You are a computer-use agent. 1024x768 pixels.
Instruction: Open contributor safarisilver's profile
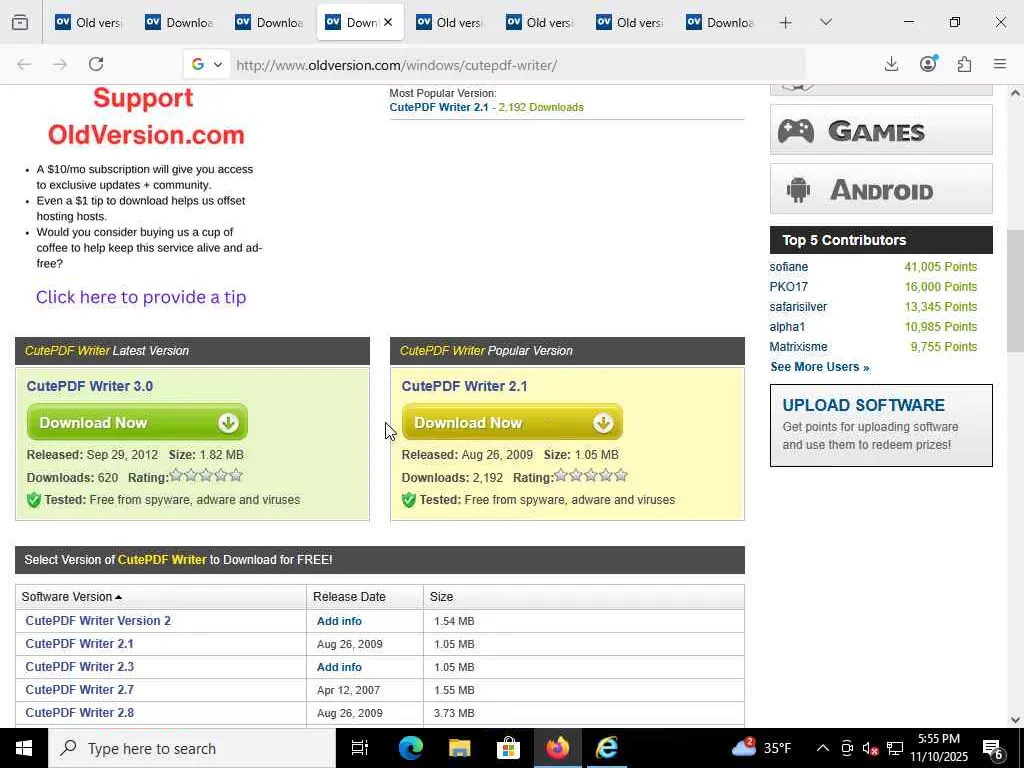point(798,307)
